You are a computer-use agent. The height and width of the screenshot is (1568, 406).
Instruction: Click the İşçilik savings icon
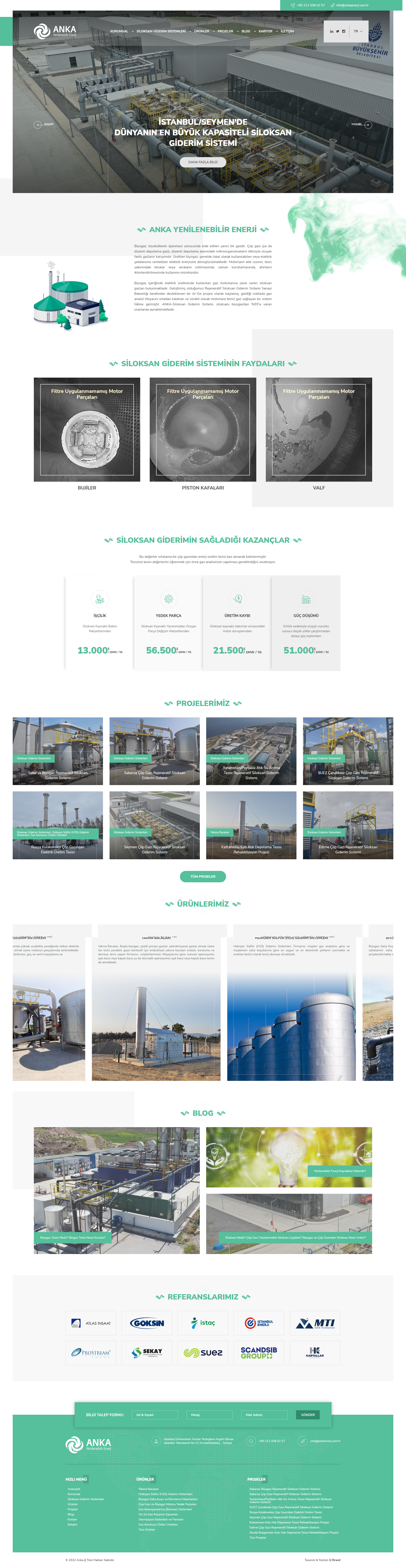[100, 599]
